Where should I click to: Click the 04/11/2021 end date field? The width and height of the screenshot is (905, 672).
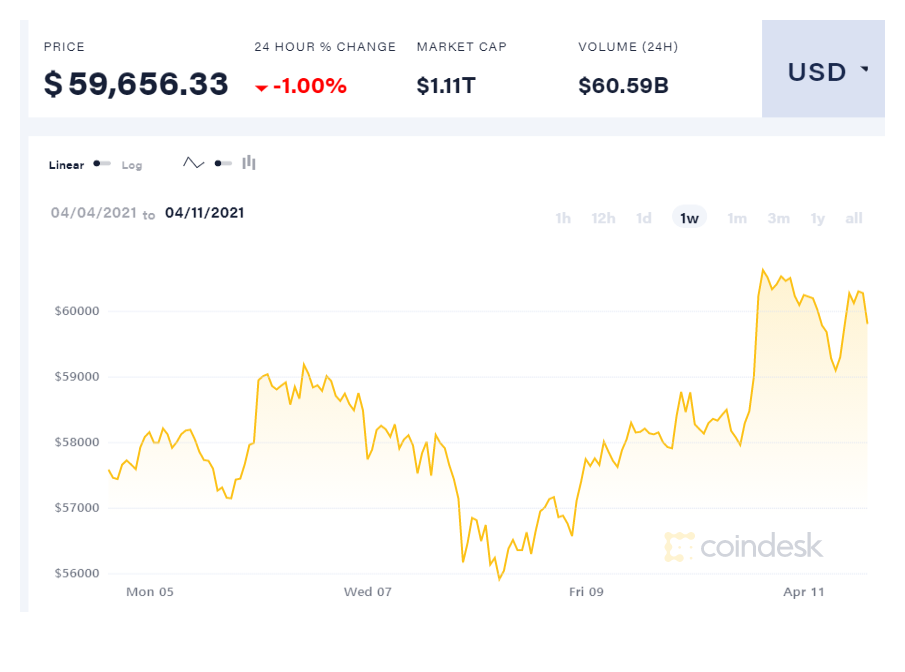[x=205, y=213]
